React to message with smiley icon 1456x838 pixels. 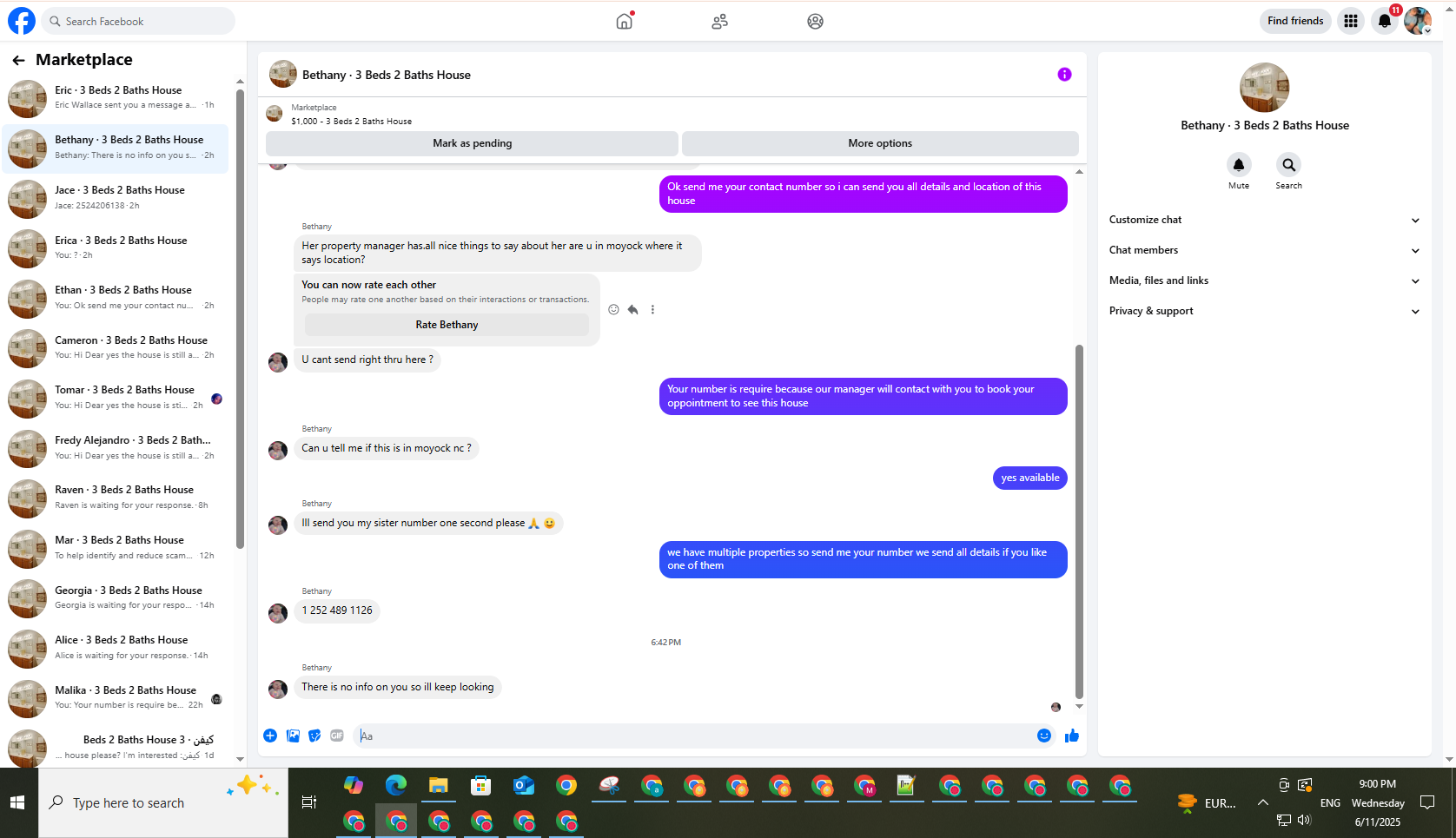point(613,309)
